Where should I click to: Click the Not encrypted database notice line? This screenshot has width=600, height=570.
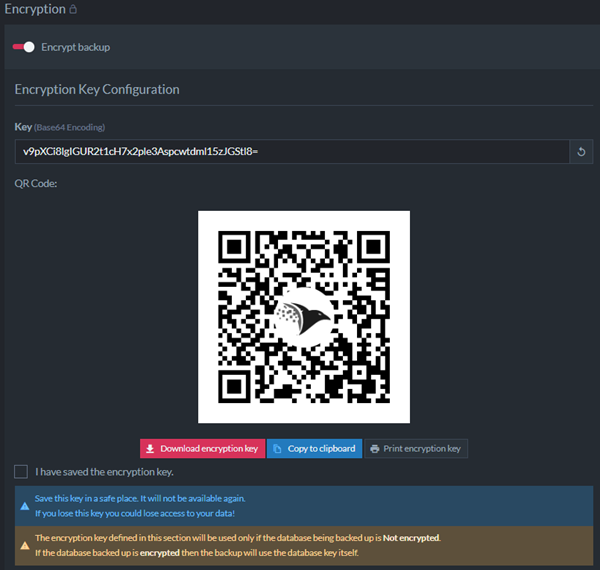click(x=238, y=538)
